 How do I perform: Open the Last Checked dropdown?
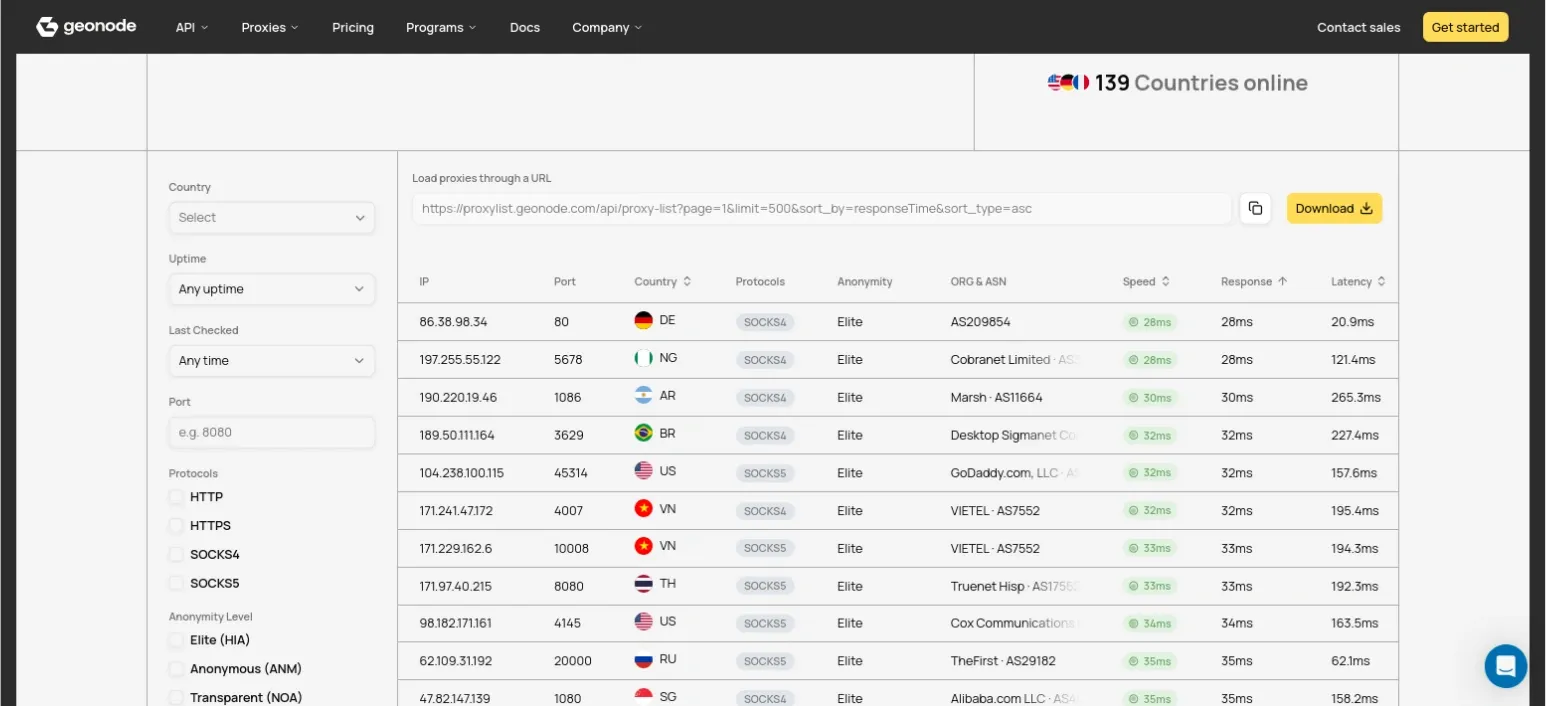click(272, 360)
